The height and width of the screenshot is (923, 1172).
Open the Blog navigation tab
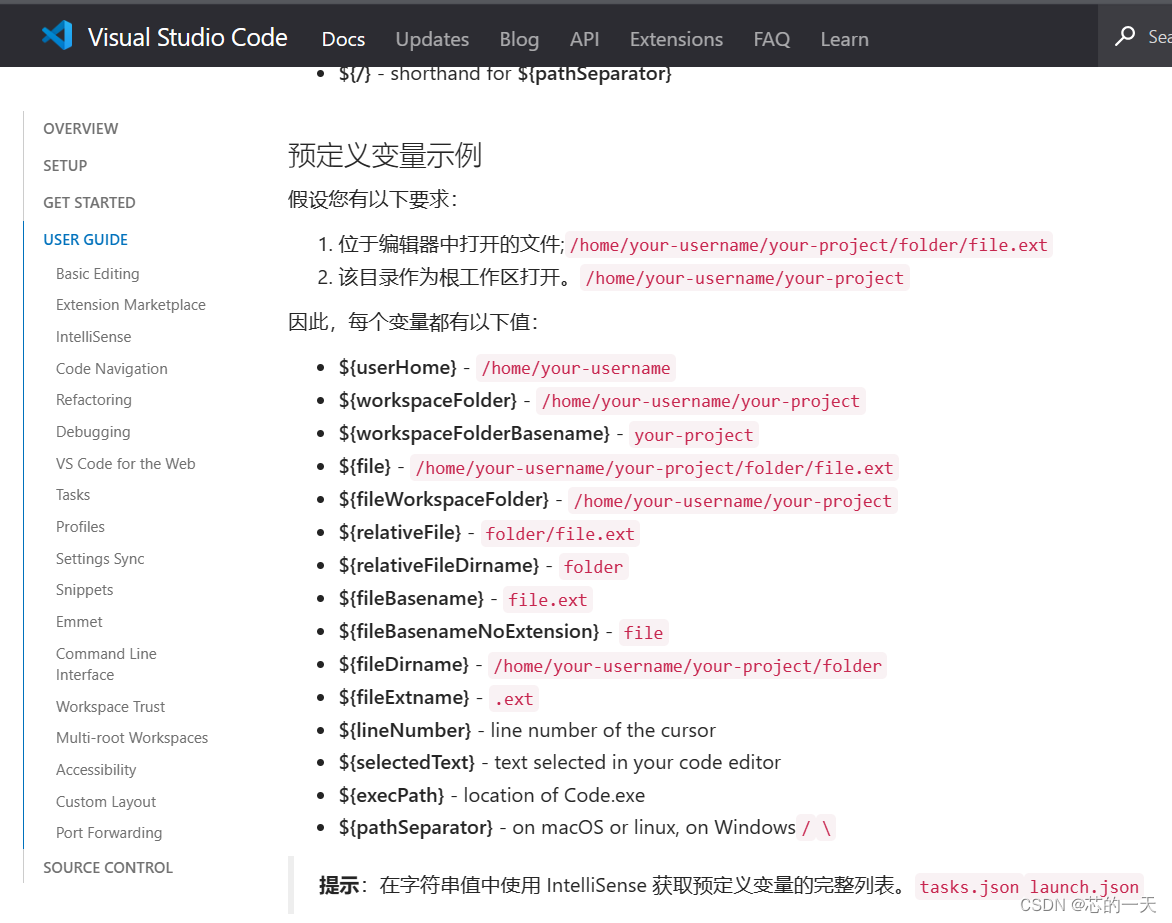pos(519,39)
